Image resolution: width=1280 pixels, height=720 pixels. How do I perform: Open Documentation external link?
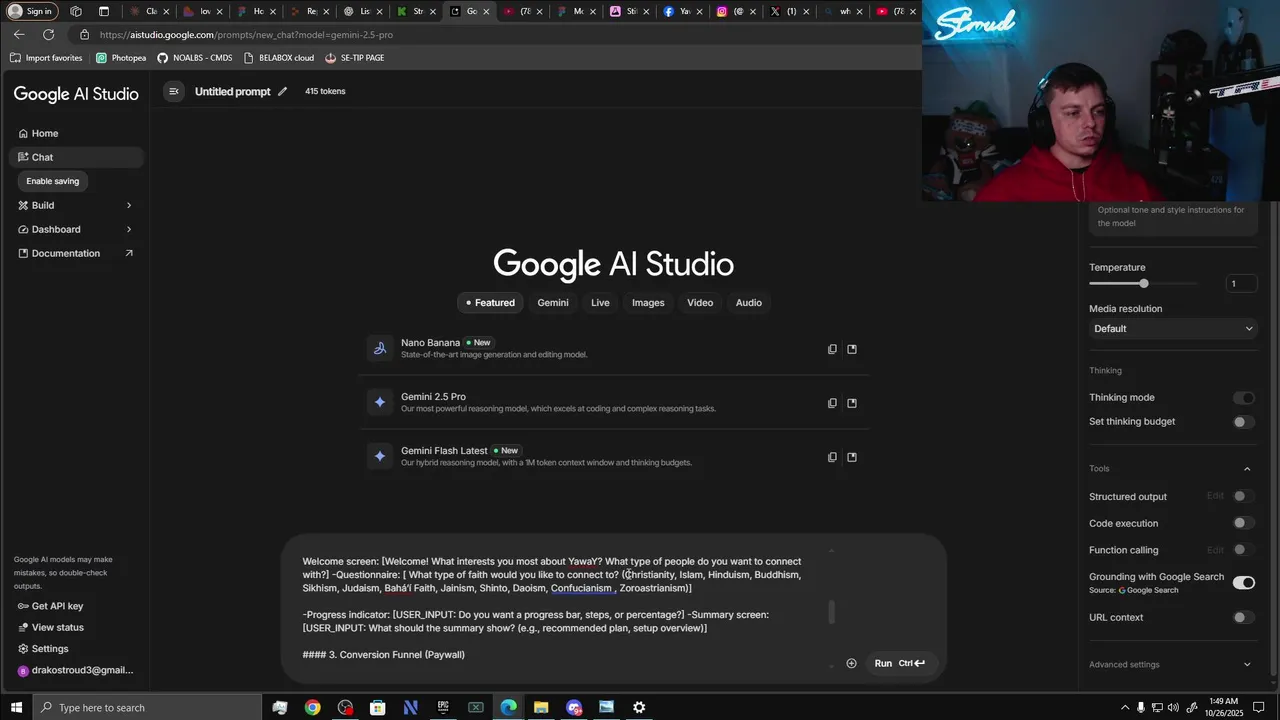tap(76, 253)
